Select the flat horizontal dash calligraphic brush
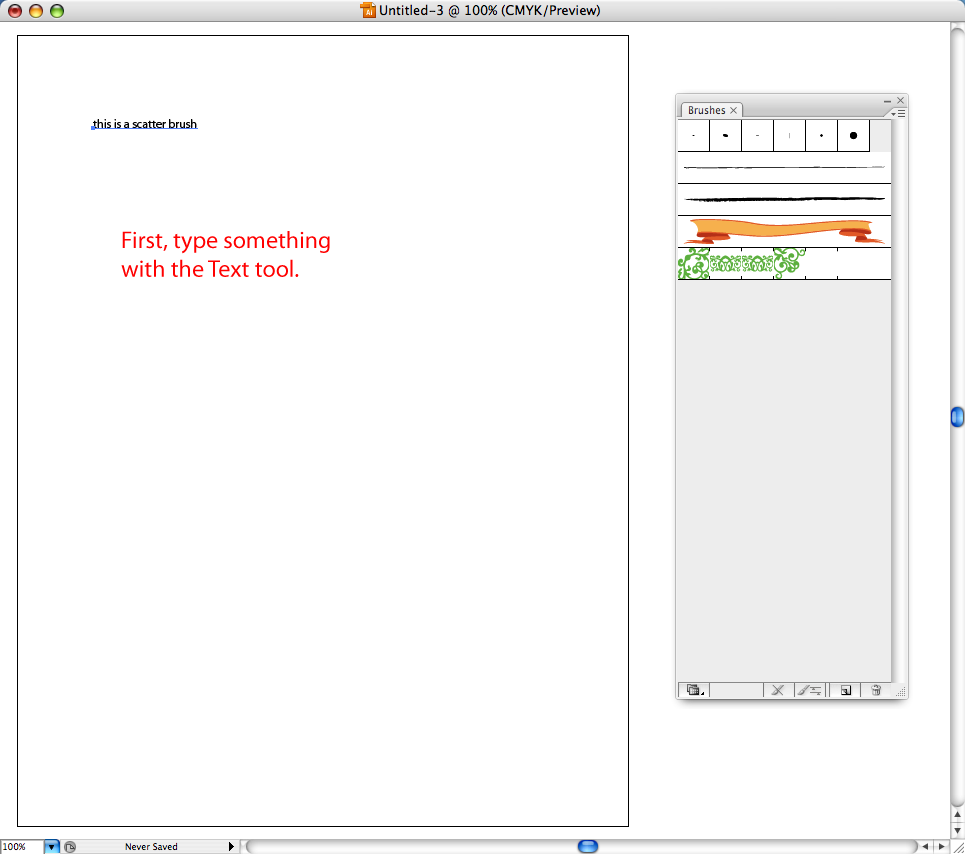 (758, 135)
